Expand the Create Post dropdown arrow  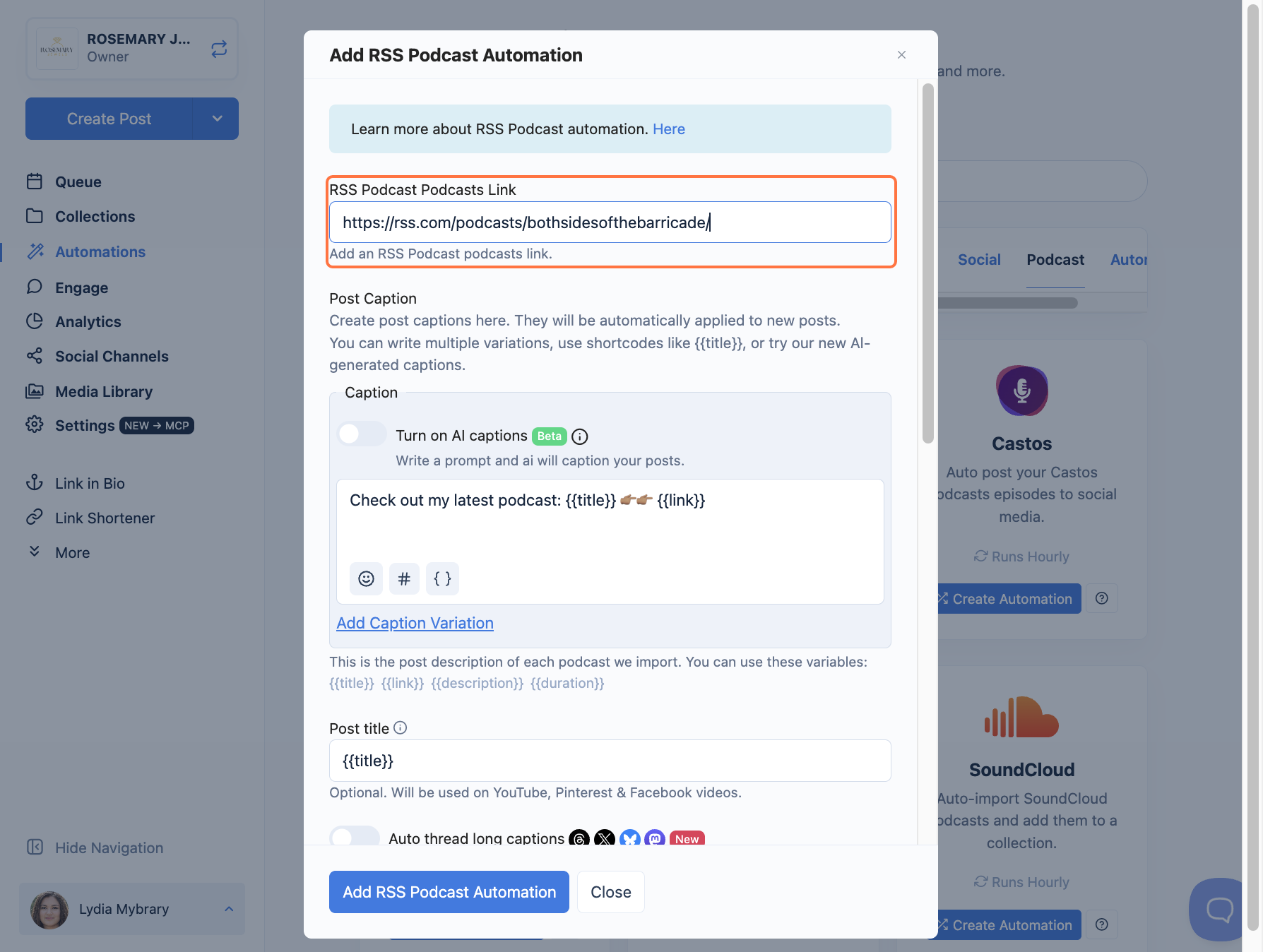pos(217,119)
